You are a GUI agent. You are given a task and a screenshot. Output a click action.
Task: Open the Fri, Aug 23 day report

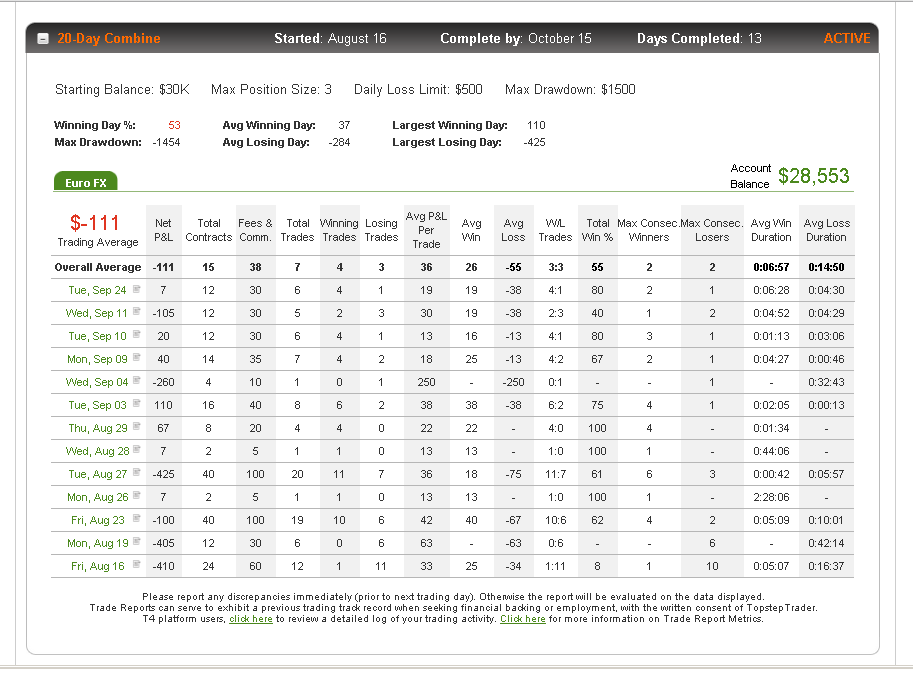pos(97,520)
